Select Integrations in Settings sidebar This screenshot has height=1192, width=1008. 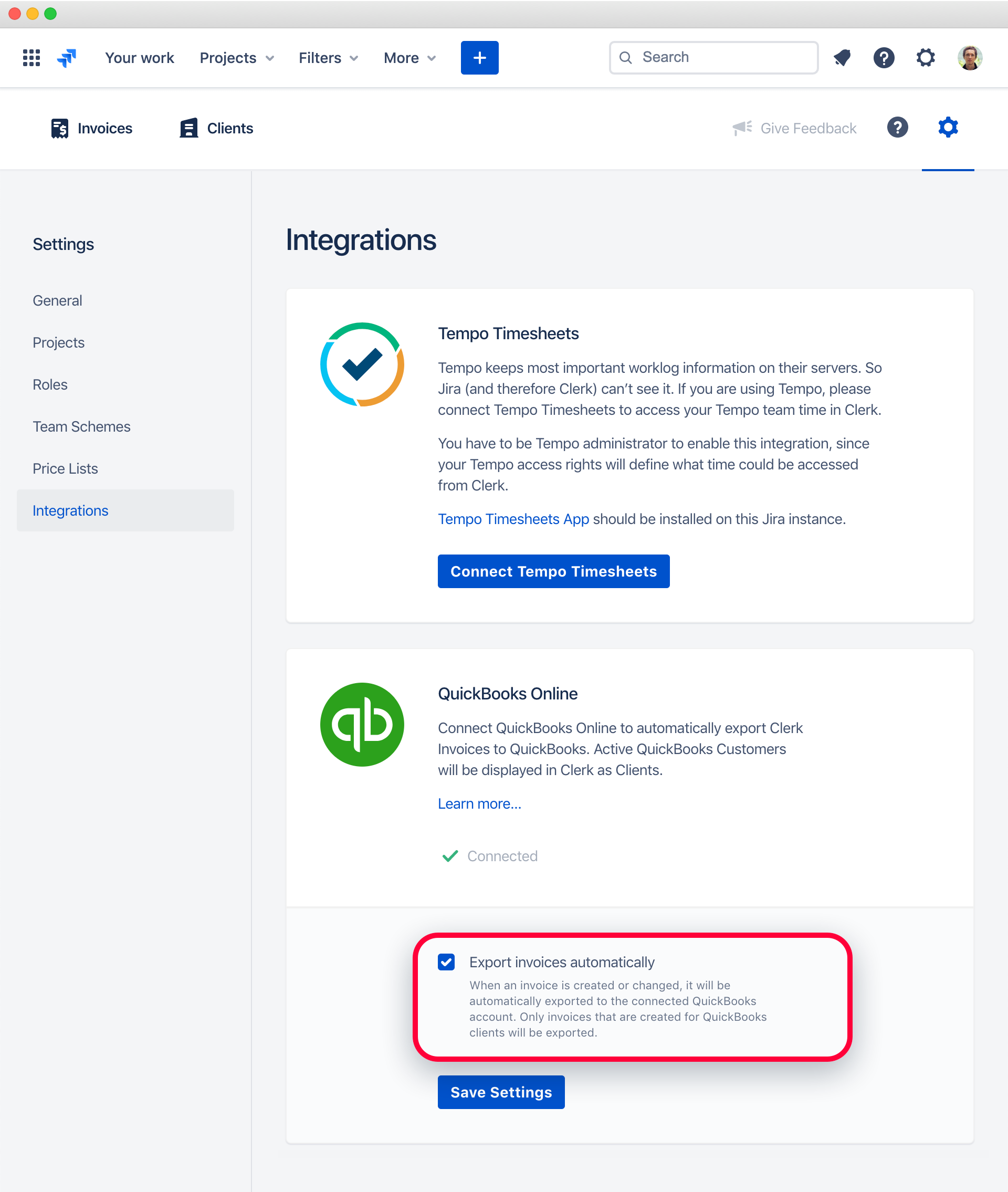(125, 510)
